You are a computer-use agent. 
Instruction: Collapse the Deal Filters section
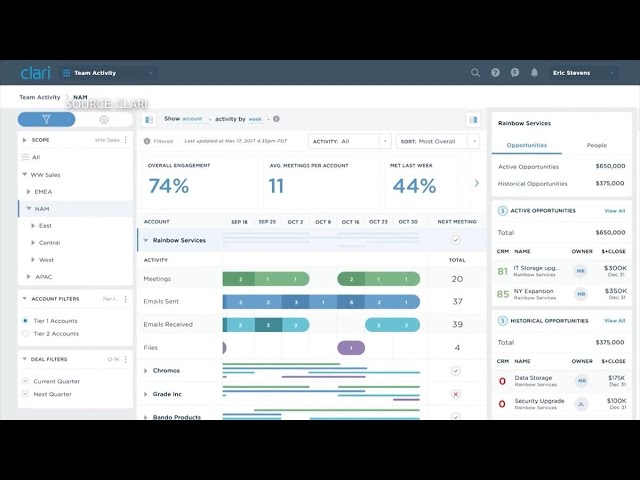coord(24,359)
